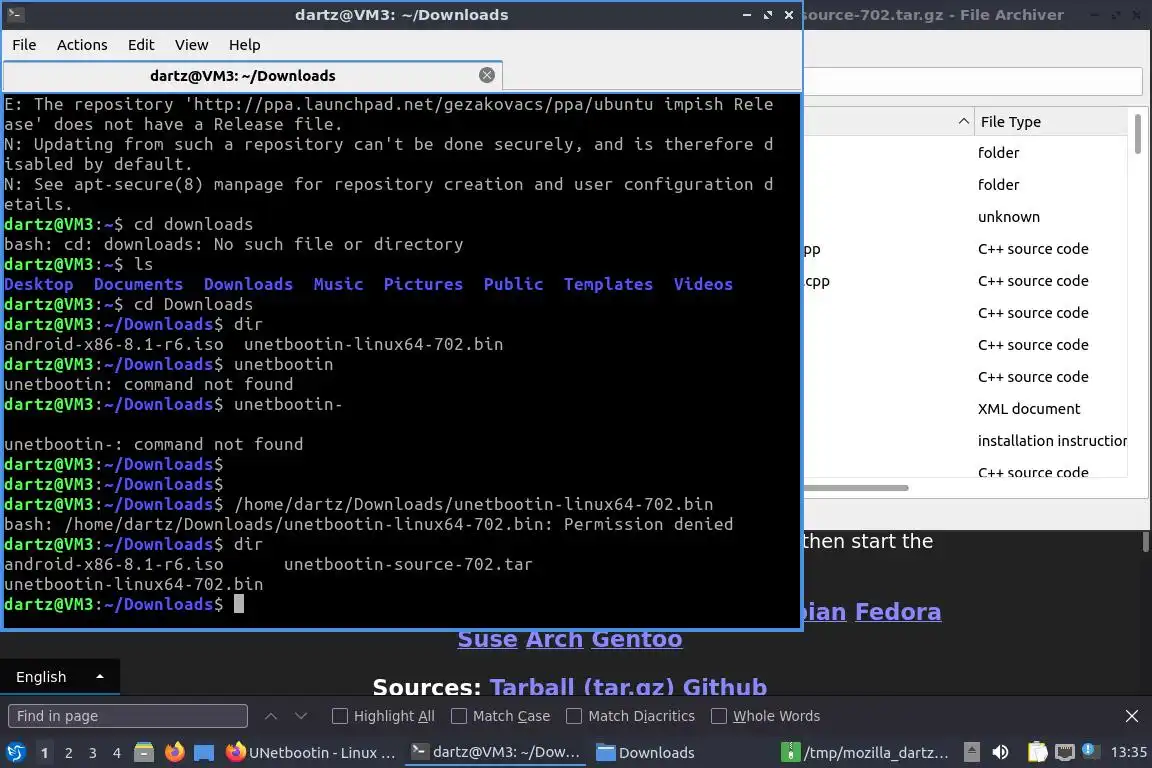Toggle the Highlight All checkbox

coord(339,716)
